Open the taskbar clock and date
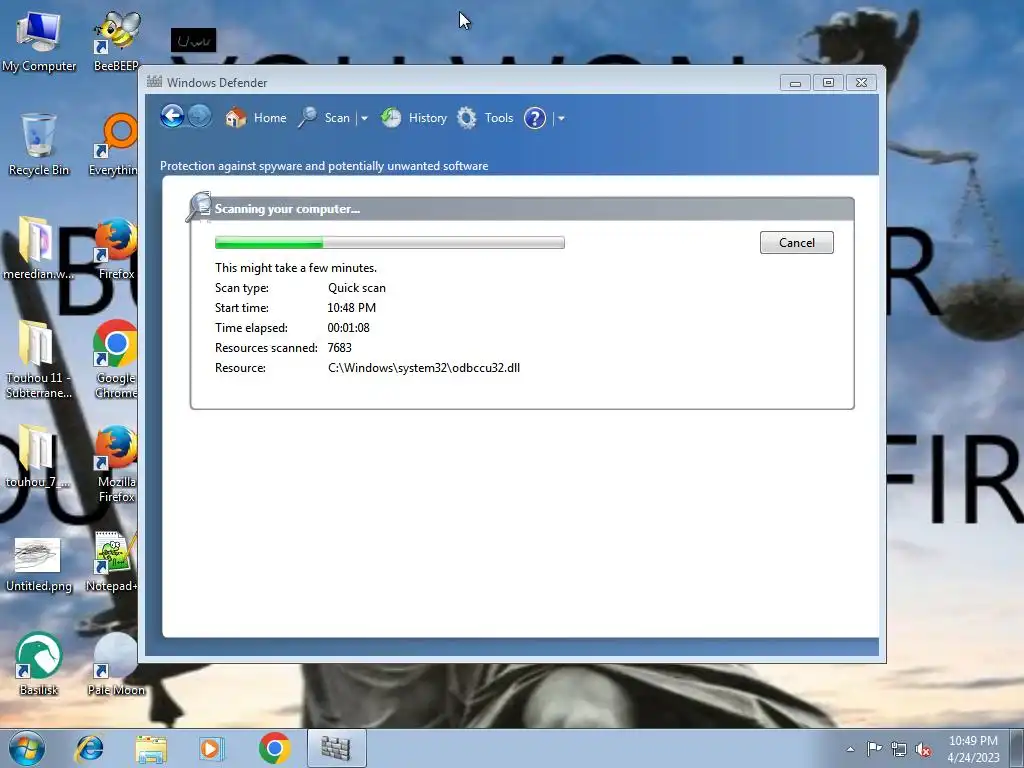 [x=973, y=749]
